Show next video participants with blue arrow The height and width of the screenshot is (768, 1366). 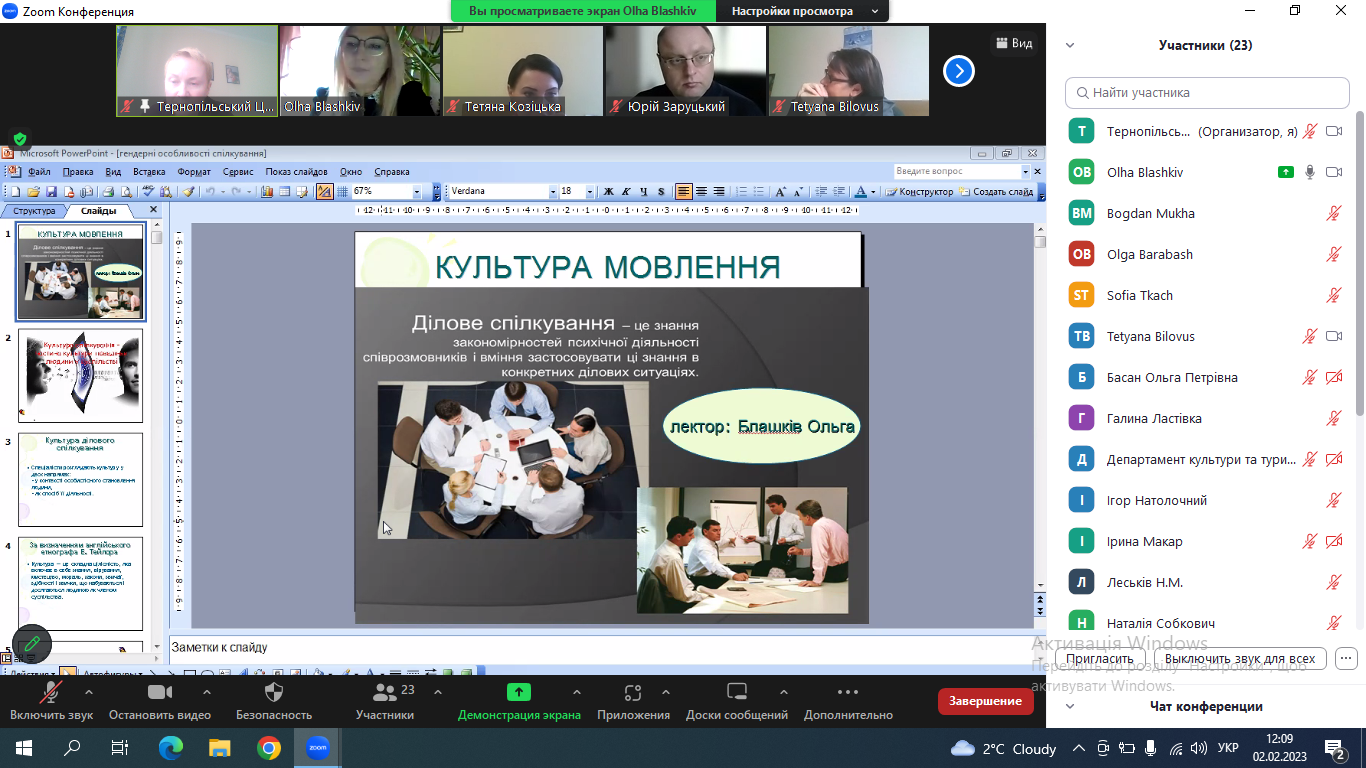pyautogui.click(x=959, y=71)
